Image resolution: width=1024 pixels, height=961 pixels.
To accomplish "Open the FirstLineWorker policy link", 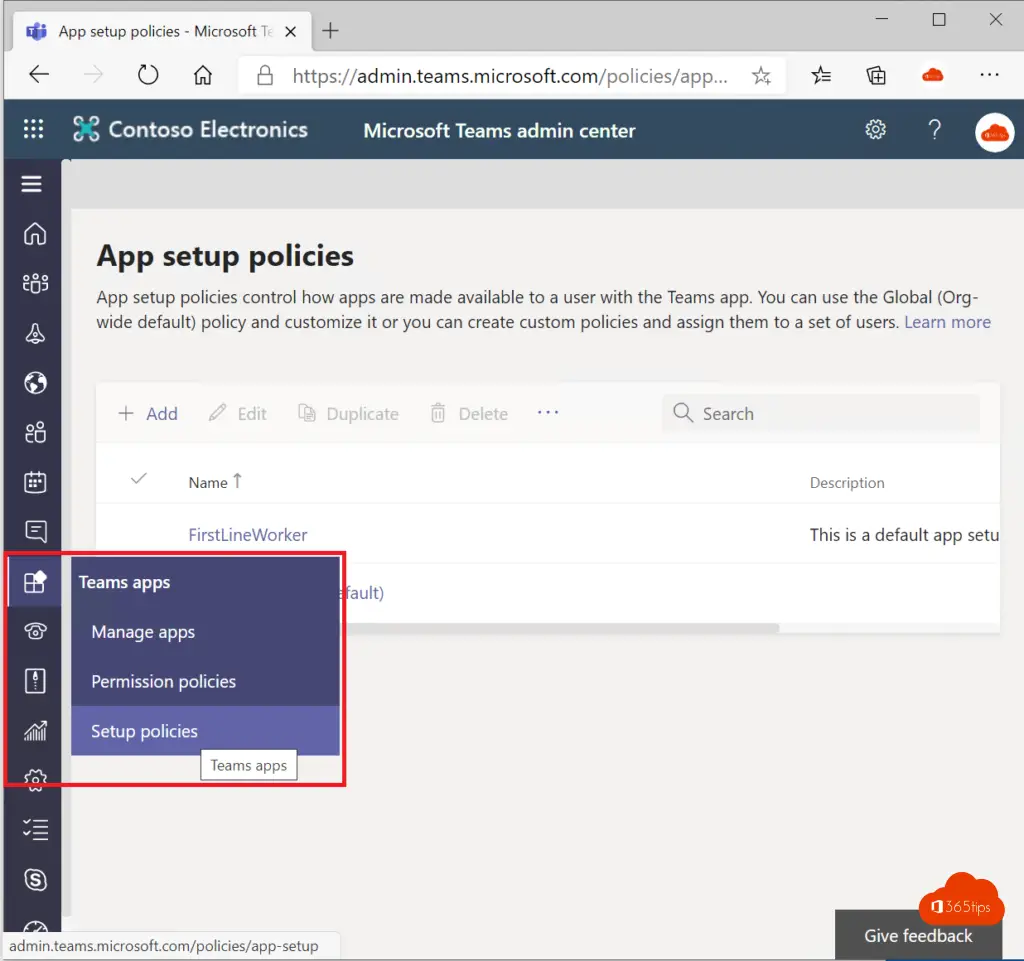I will (x=248, y=535).
